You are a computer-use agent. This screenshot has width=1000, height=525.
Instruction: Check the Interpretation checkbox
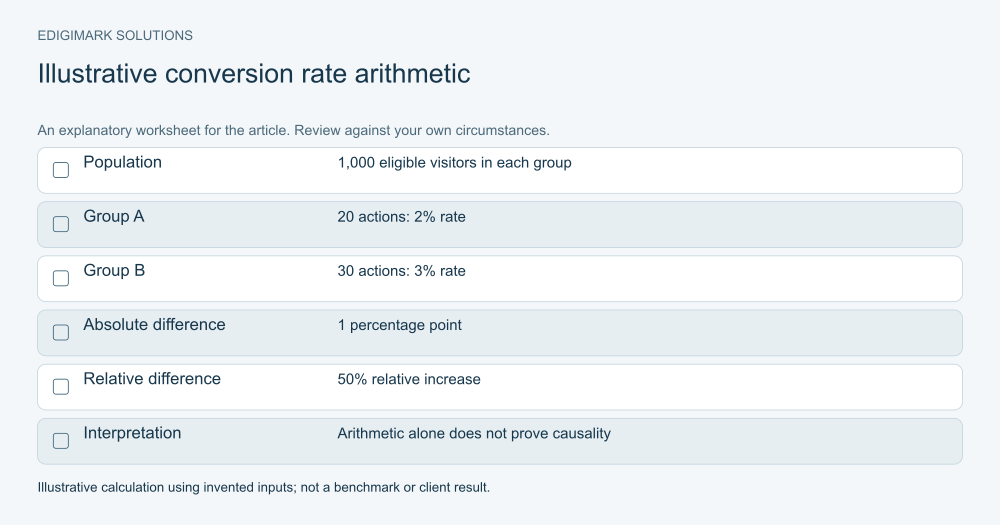click(x=61, y=441)
